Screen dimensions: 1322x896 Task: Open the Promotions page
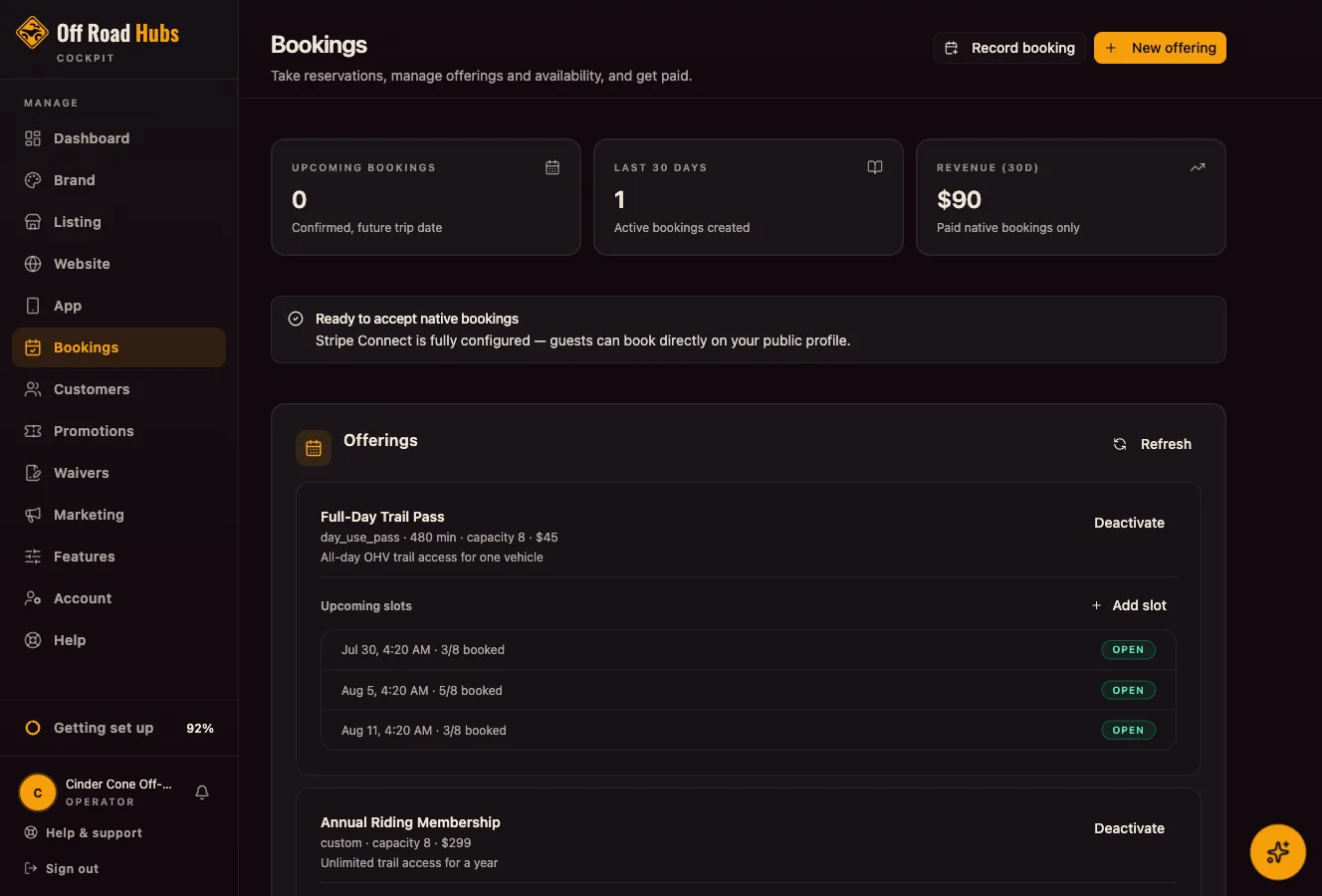click(x=118, y=431)
